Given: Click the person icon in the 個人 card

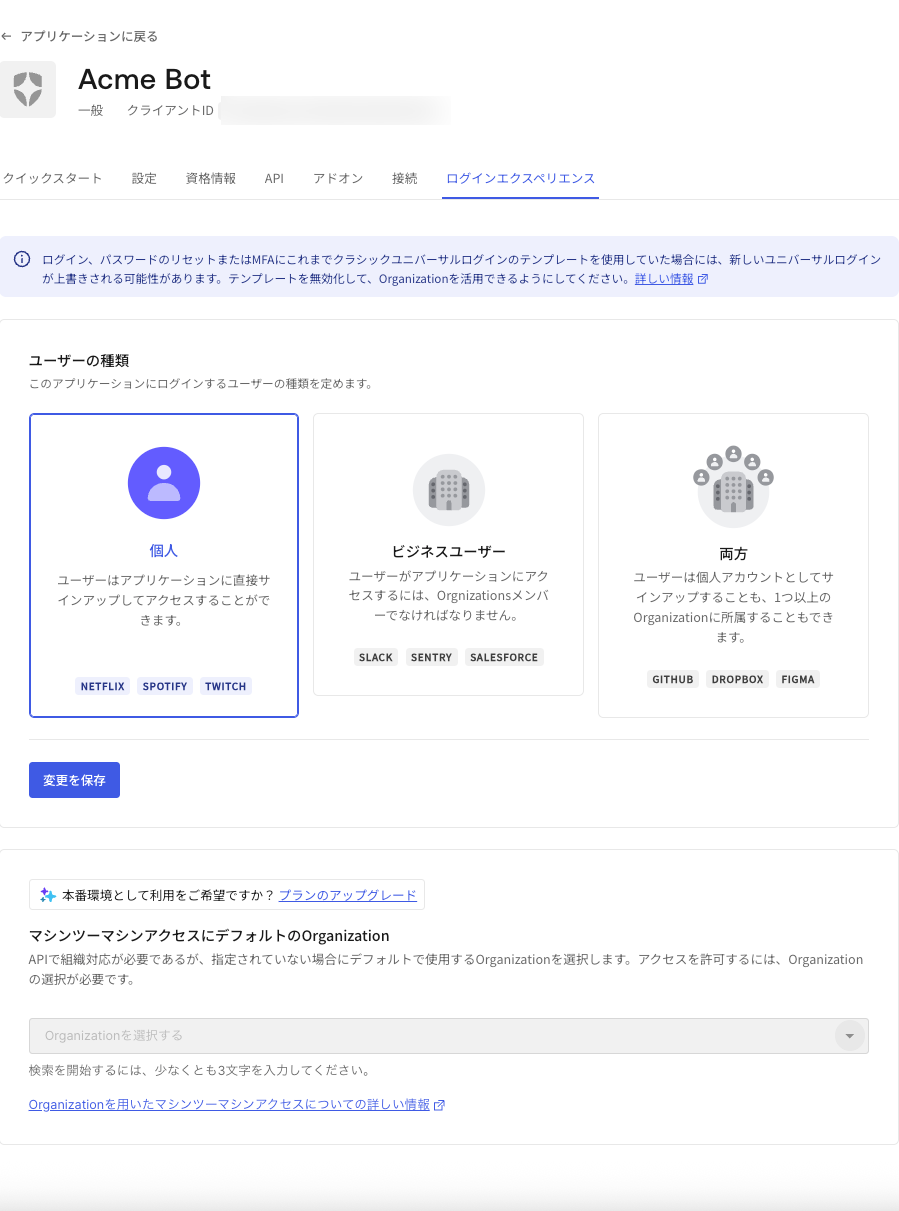Looking at the screenshot, I should (x=163, y=483).
